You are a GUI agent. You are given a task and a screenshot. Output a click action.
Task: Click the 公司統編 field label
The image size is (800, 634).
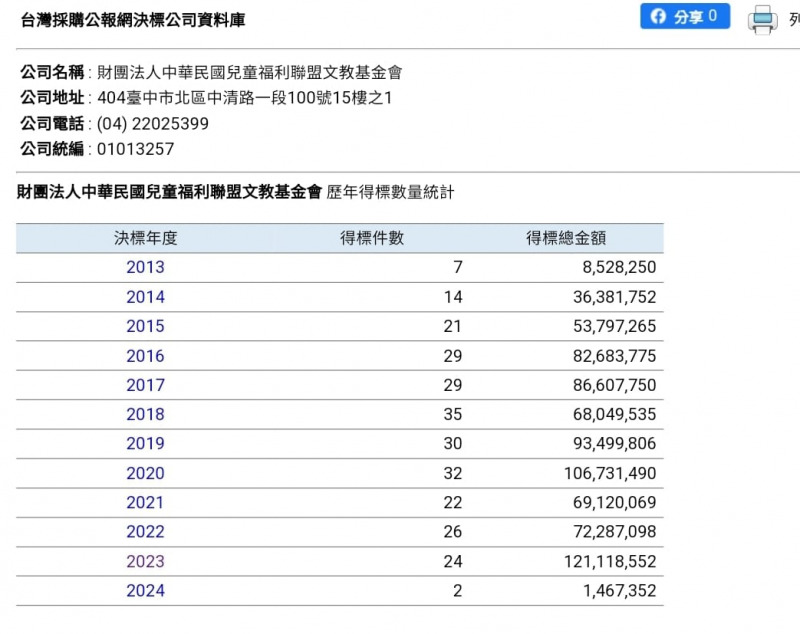click(52, 149)
